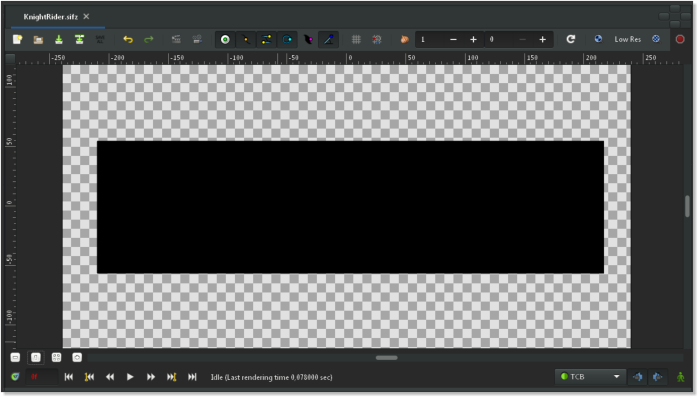Screen dimensions: 700x399
Task: Click the horizontal canvas scrollbar handle
Action: point(387,357)
